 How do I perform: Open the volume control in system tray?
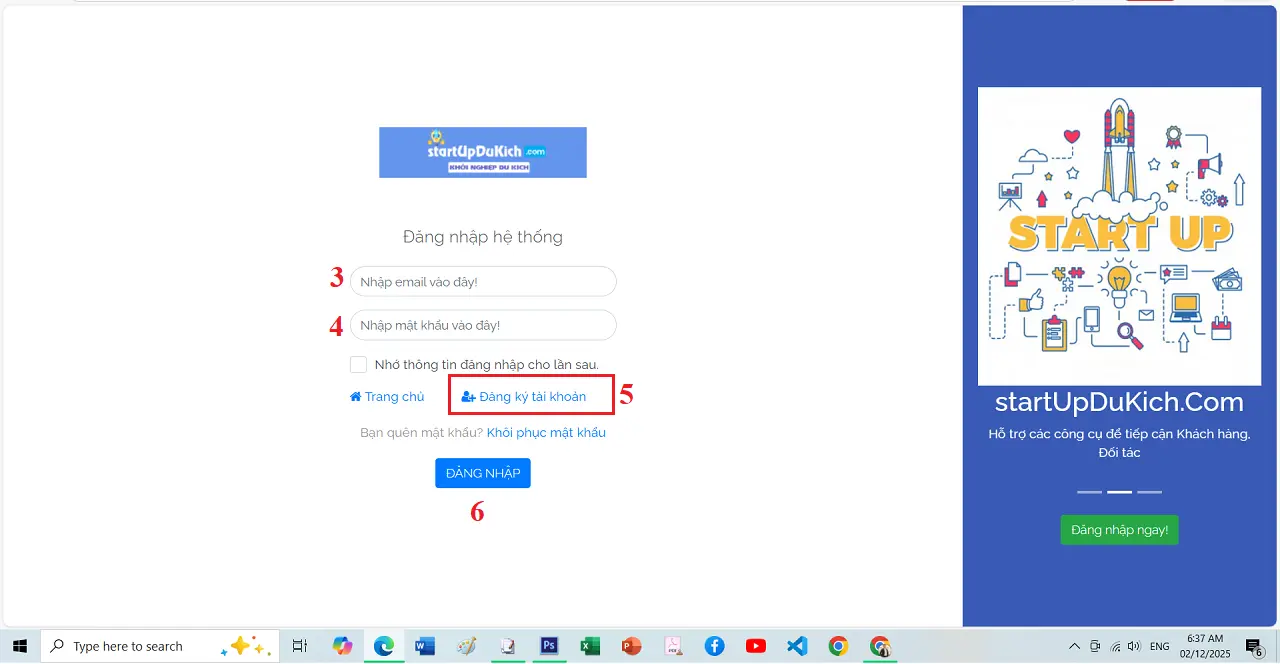tap(1135, 647)
